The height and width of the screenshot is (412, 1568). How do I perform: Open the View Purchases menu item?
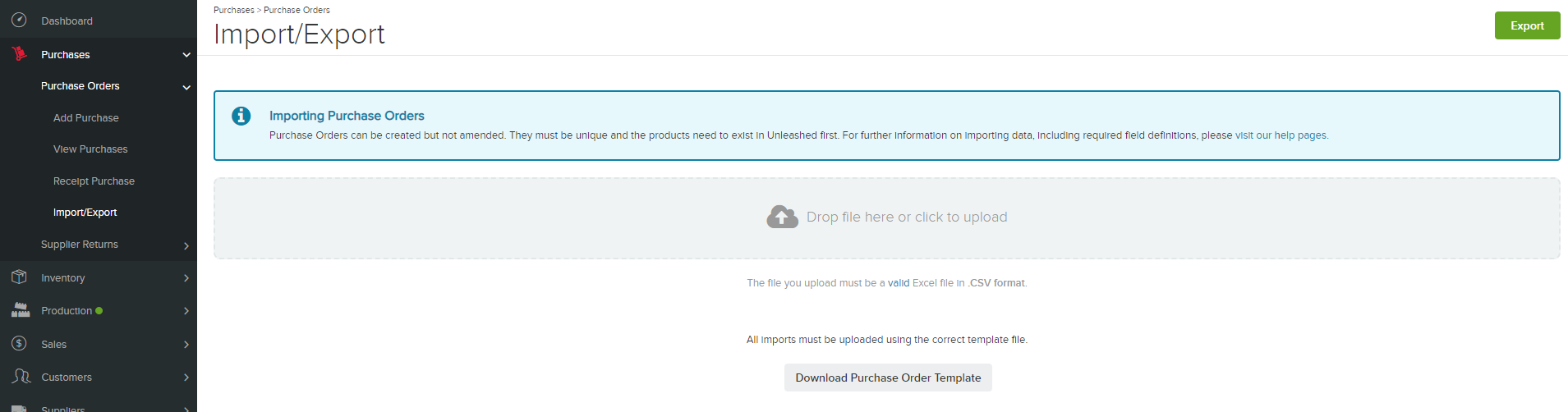(90, 149)
